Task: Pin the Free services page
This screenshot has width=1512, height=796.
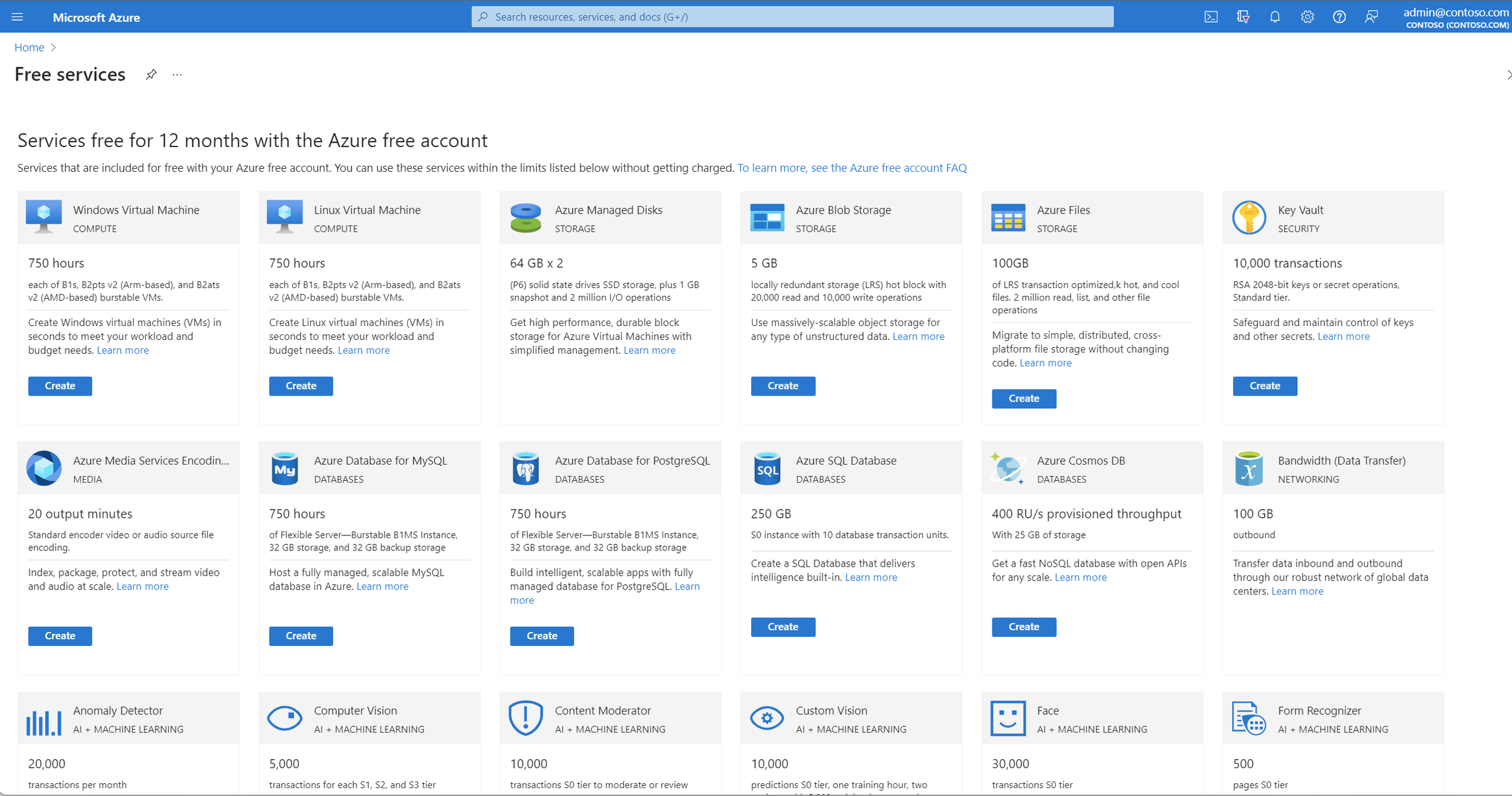Action: tap(151, 74)
